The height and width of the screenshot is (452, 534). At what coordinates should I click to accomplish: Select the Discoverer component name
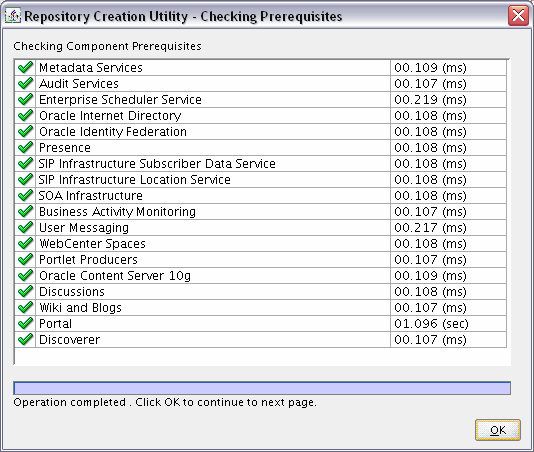pos(69,340)
